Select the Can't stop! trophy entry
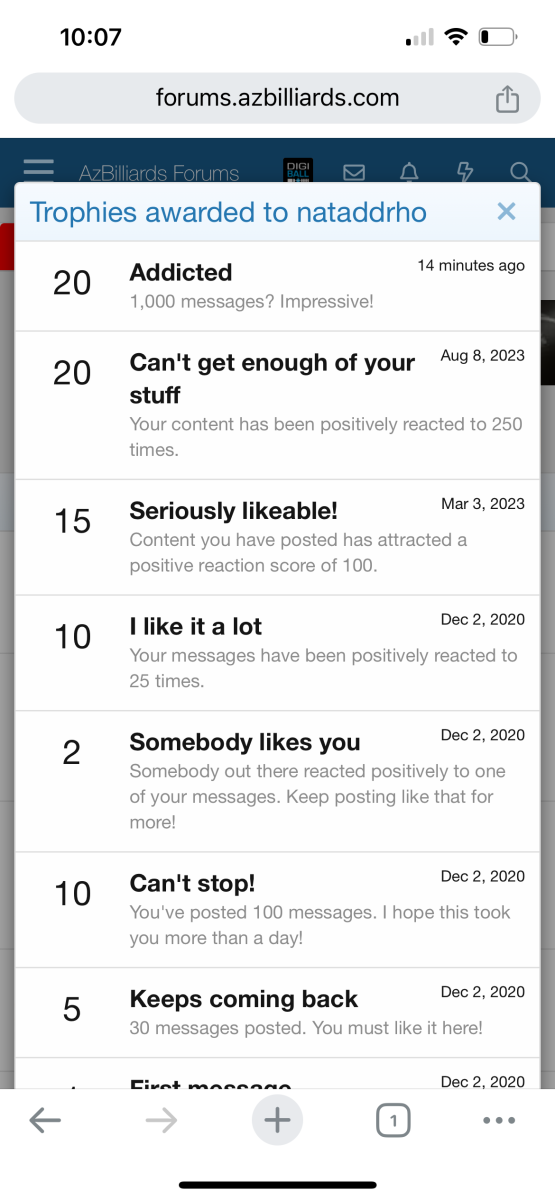Image resolution: width=555 pixels, height=1200 pixels. (x=277, y=910)
